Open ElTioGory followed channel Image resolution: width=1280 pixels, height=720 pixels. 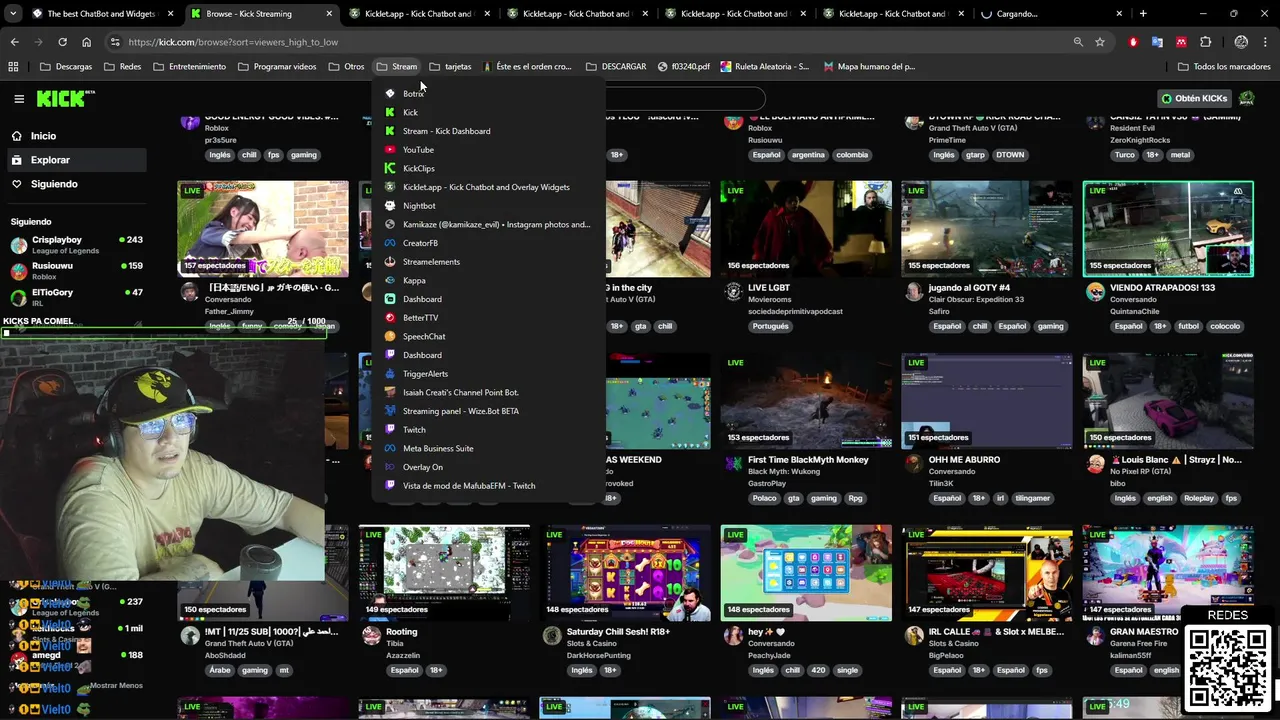pos(76,296)
